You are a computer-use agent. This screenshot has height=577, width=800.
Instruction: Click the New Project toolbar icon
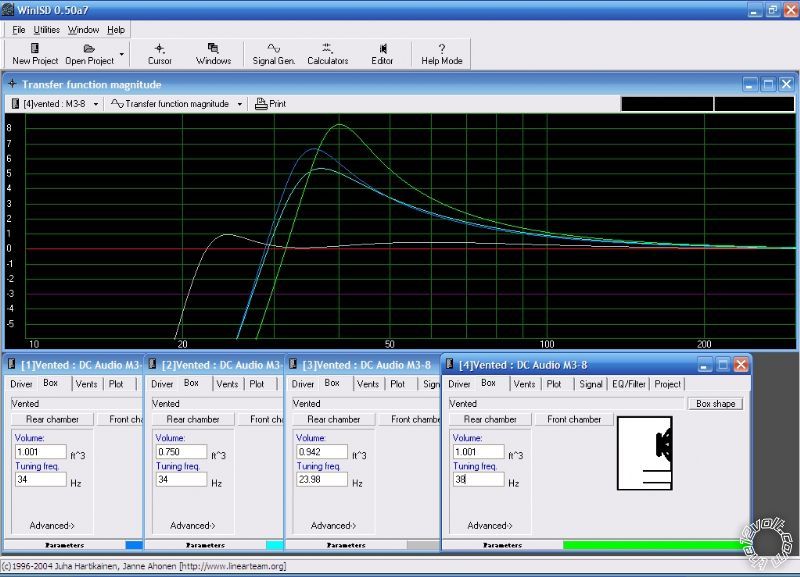pyautogui.click(x=35, y=48)
